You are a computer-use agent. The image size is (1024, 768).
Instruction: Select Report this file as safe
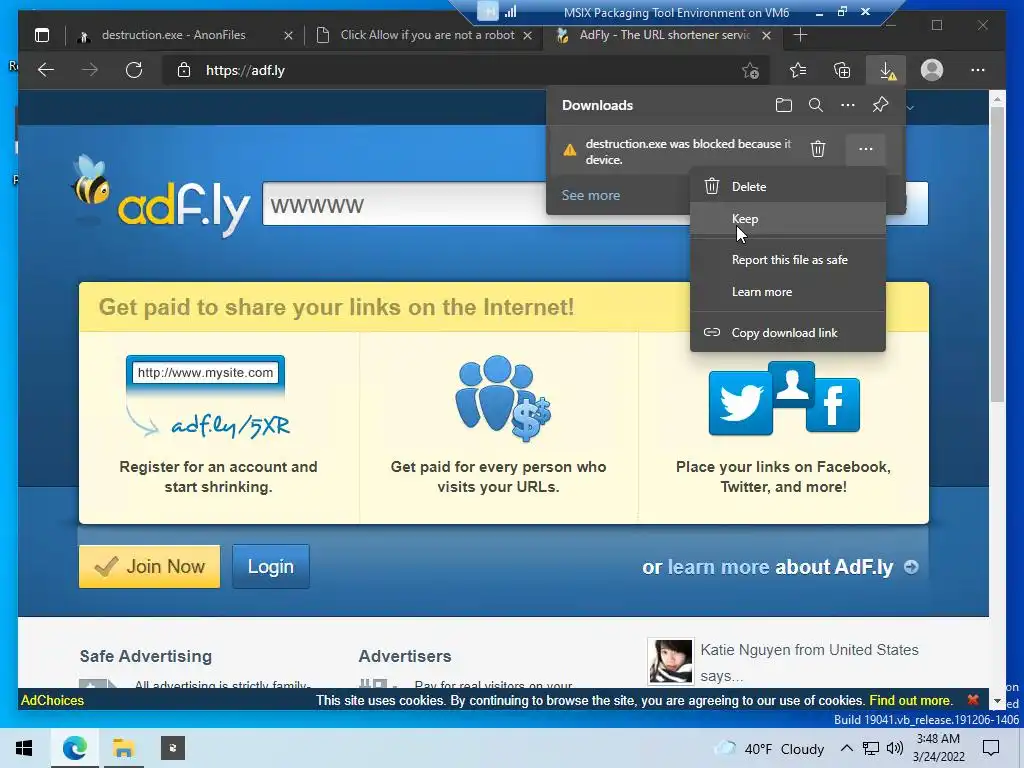pyautogui.click(x=788, y=260)
